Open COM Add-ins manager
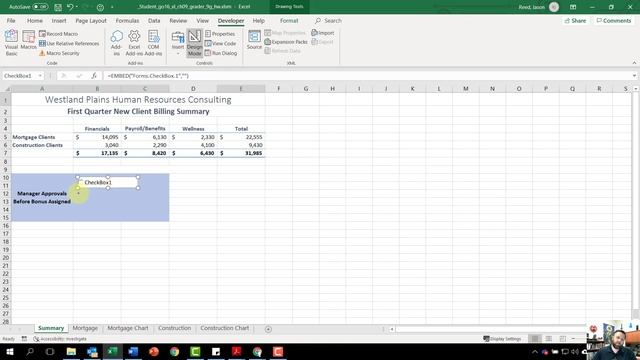The image size is (640, 360). click(153, 42)
